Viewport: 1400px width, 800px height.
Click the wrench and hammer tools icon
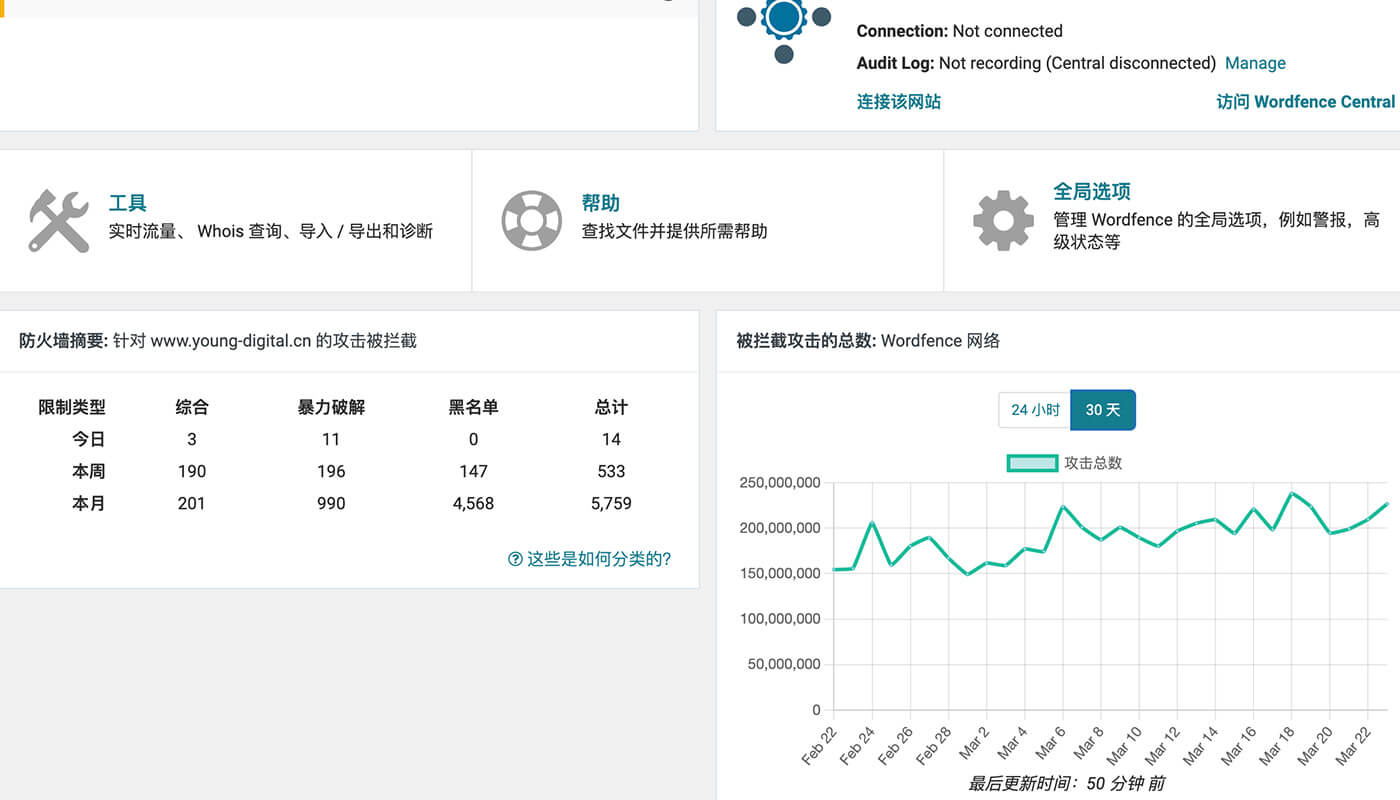(x=59, y=221)
